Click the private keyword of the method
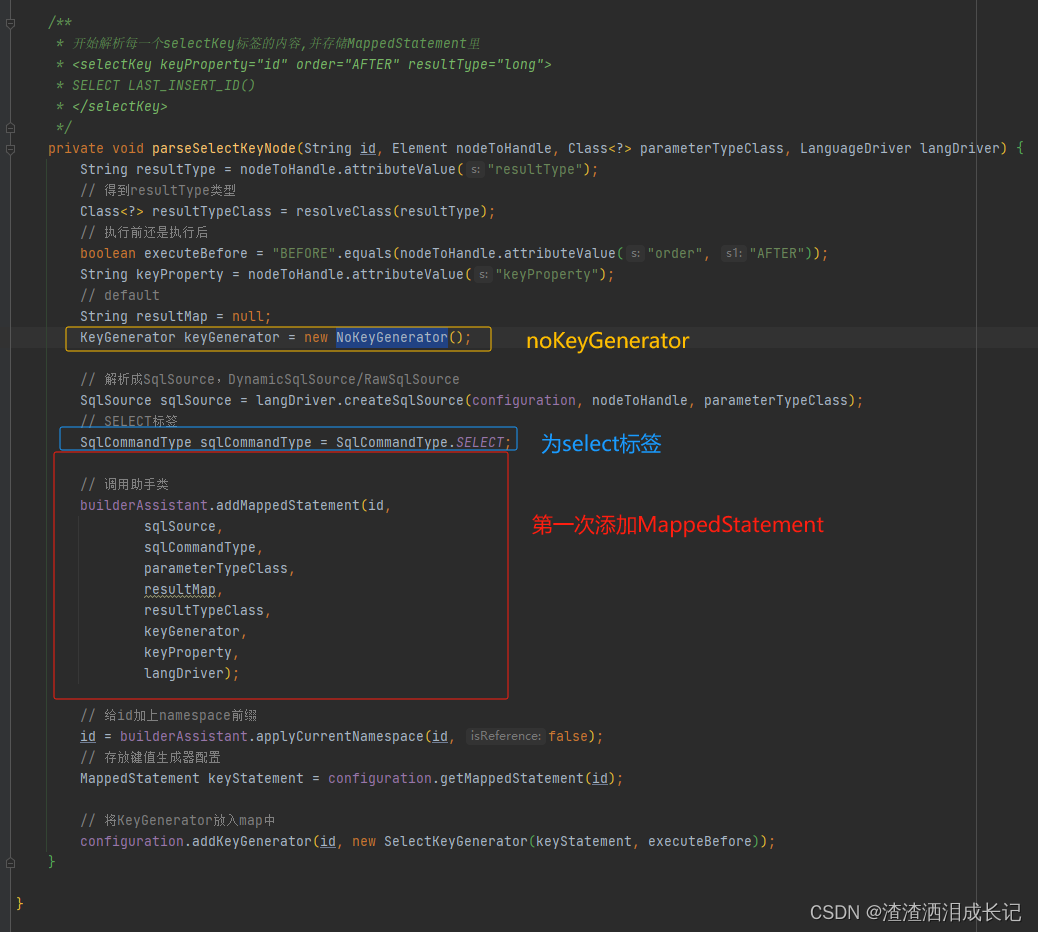 point(75,148)
